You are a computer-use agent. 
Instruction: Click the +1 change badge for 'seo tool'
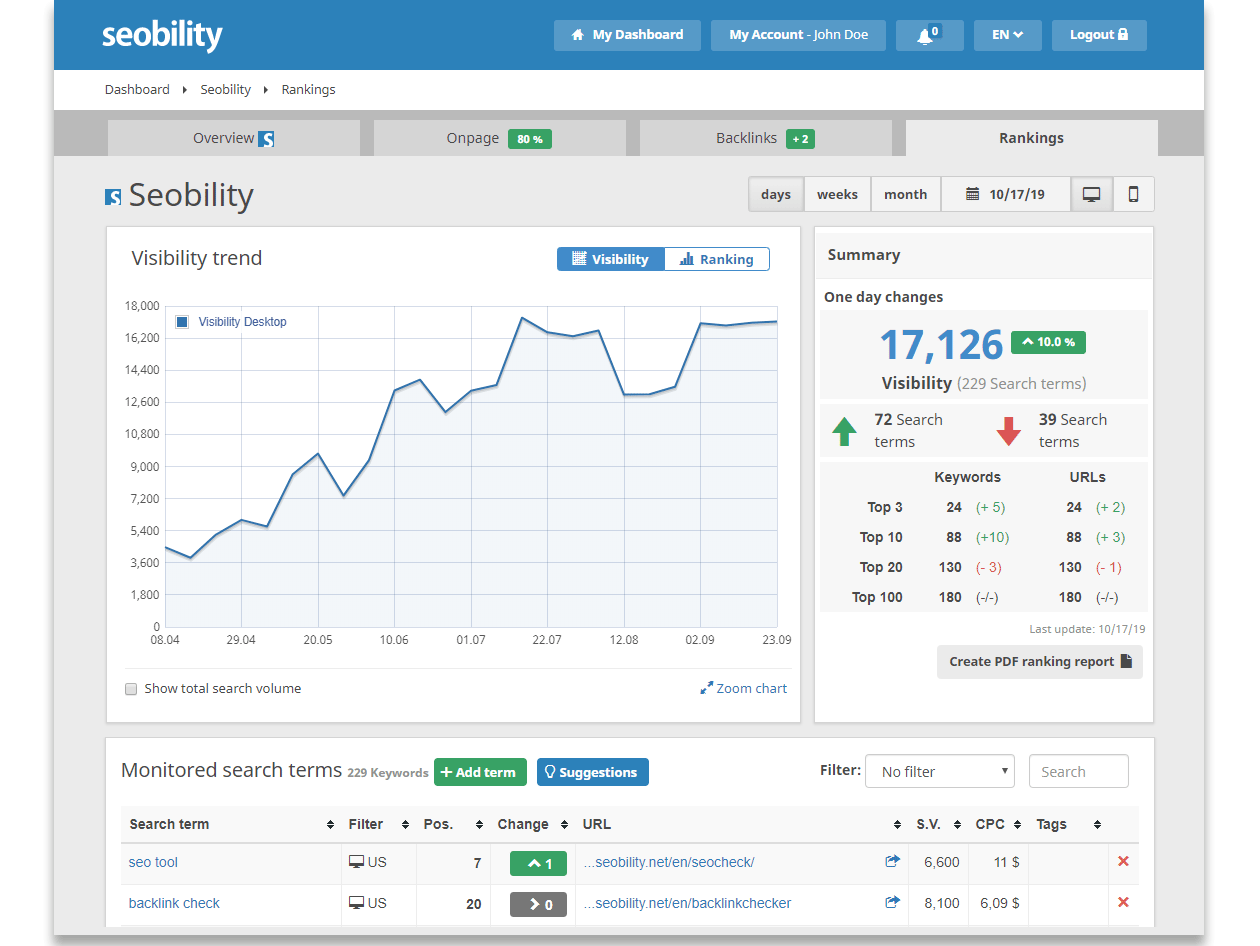click(538, 863)
